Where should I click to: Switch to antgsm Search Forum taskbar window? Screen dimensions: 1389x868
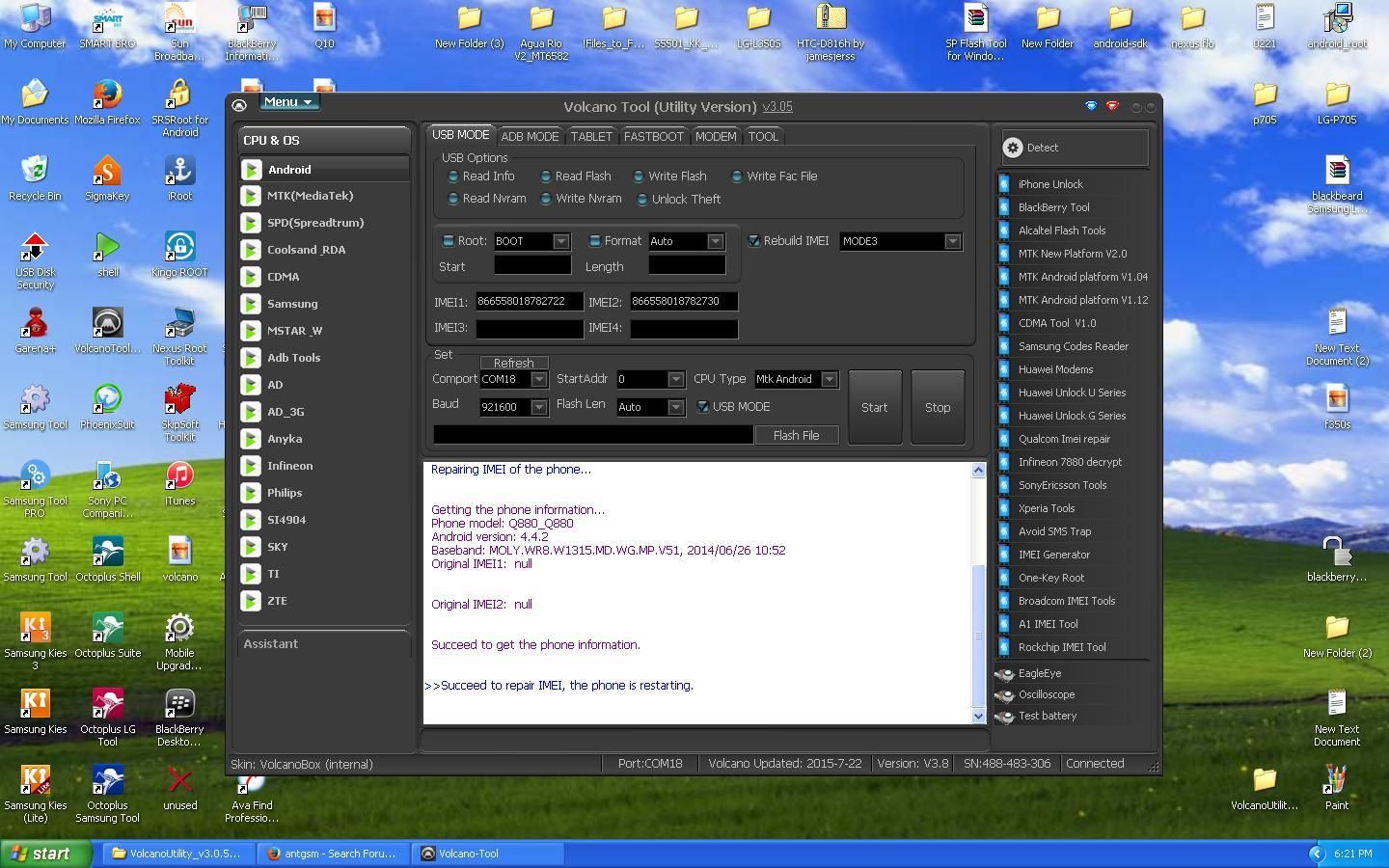333,854
